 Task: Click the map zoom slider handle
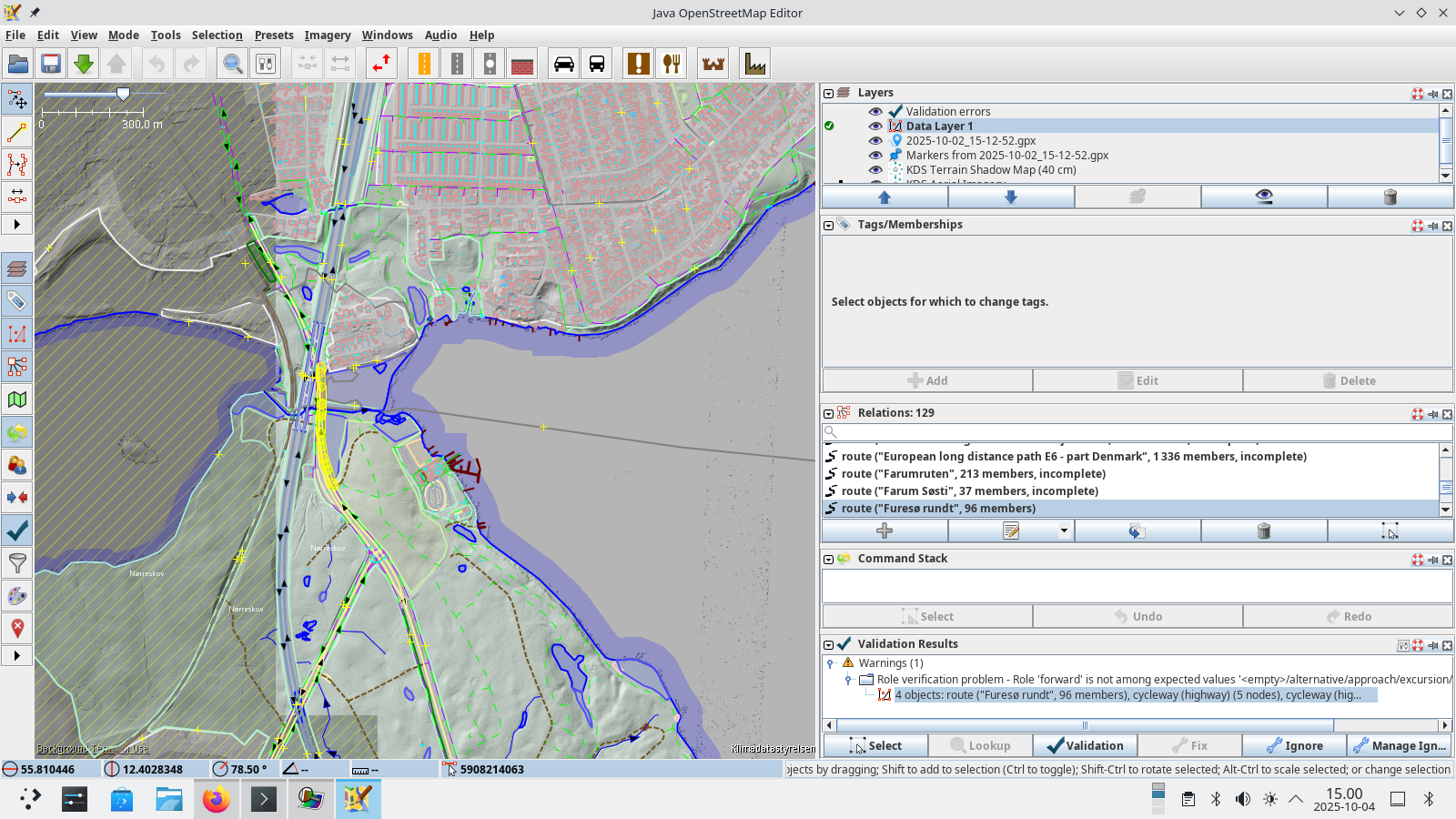click(123, 94)
